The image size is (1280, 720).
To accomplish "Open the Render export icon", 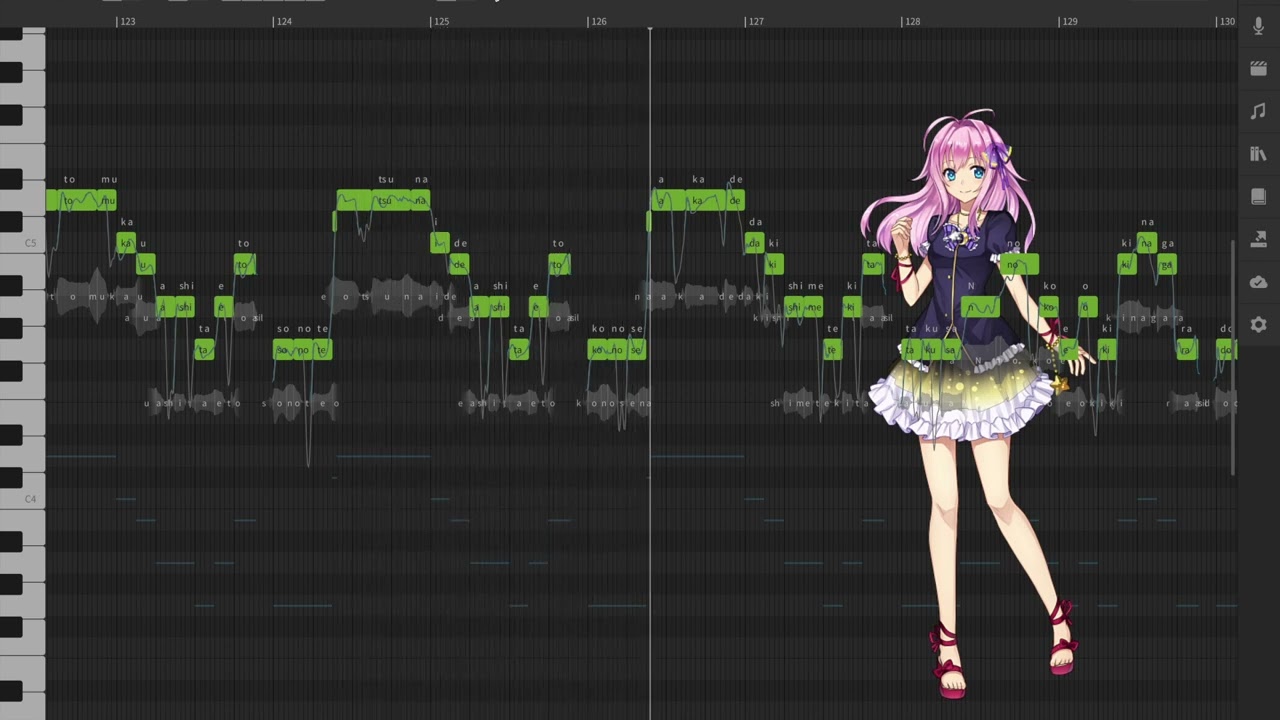I will coord(1258,240).
